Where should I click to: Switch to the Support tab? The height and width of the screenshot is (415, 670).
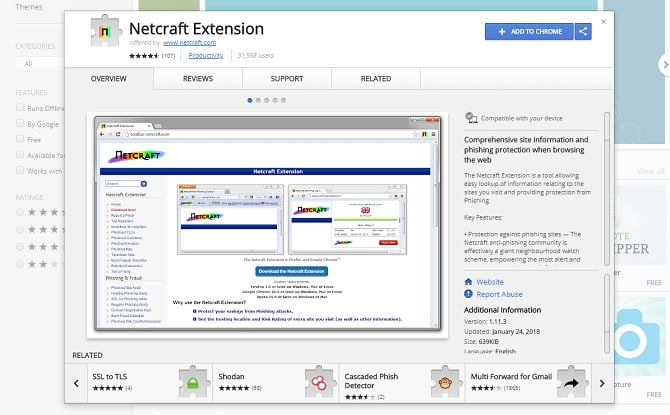click(x=287, y=79)
